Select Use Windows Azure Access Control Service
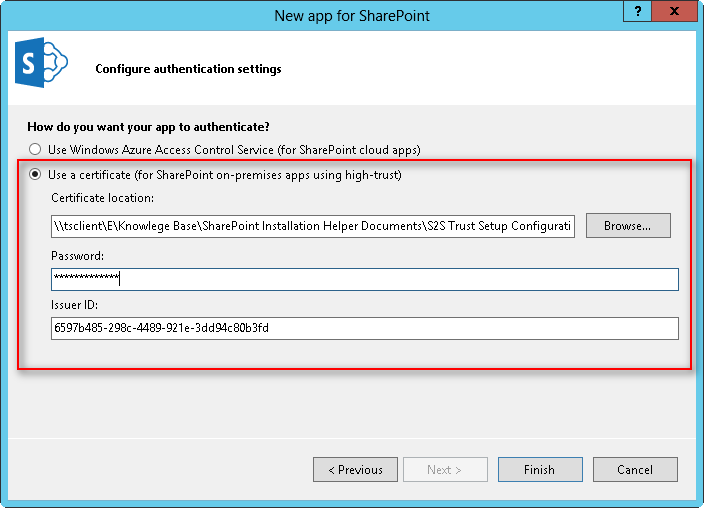Screen dimensions: 704x508 point(36,149)
